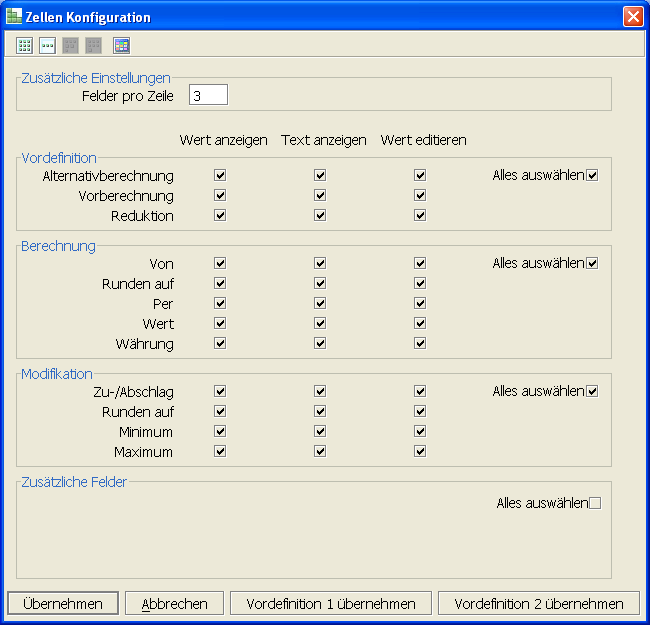This screenshot has width=650, height=625.
Task: Toggle Wert editieren for Maximum row
Action: (x=420, y=452)
